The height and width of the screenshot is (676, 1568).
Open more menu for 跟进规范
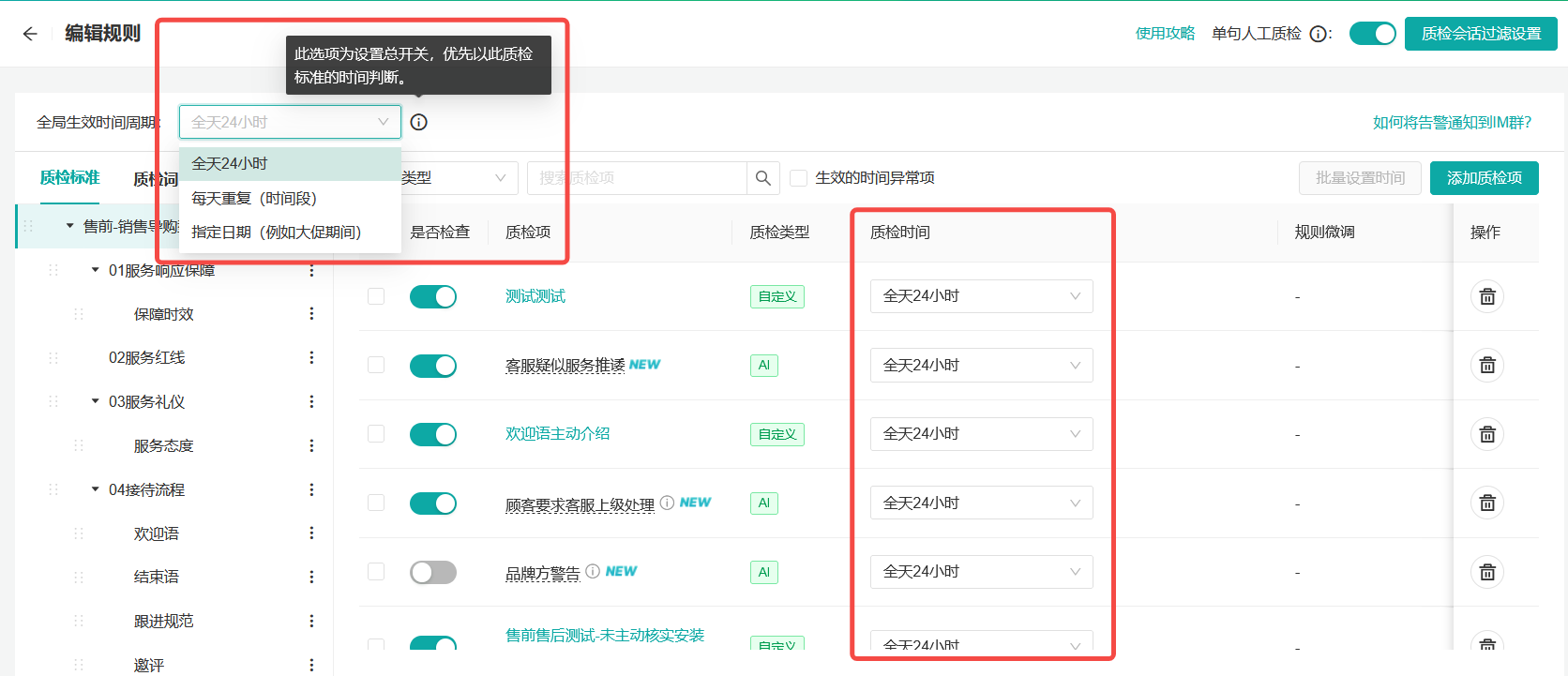(x=311, y=621)
